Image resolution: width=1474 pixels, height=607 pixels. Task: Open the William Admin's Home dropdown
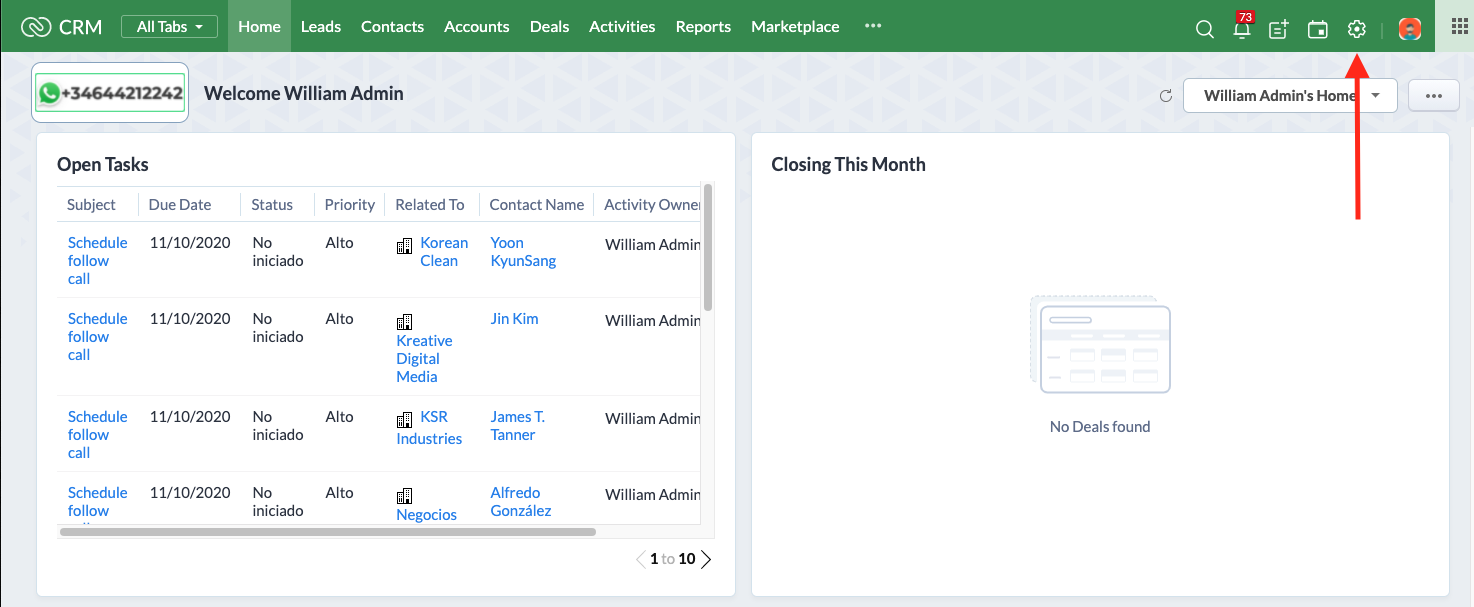tap(1290, 96)
